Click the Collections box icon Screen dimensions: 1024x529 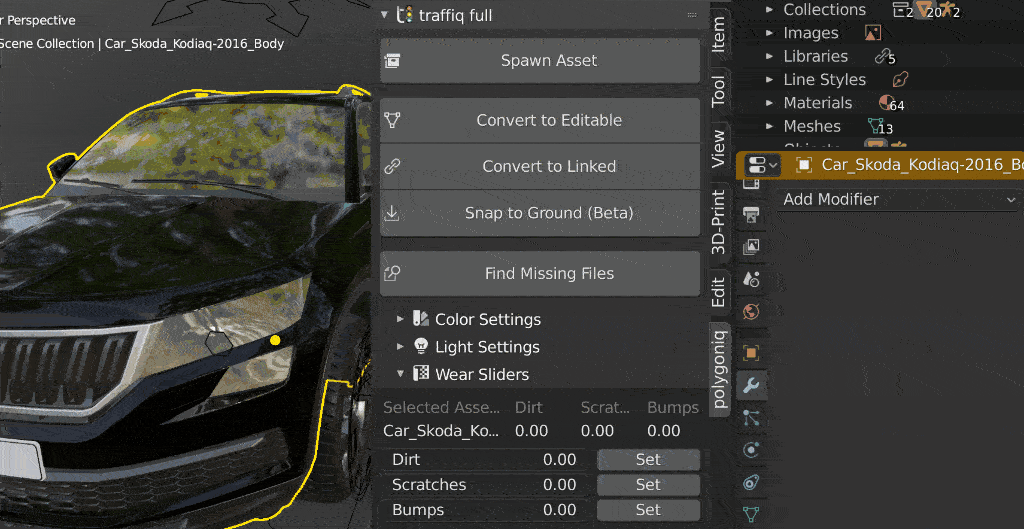click(901, 9)
